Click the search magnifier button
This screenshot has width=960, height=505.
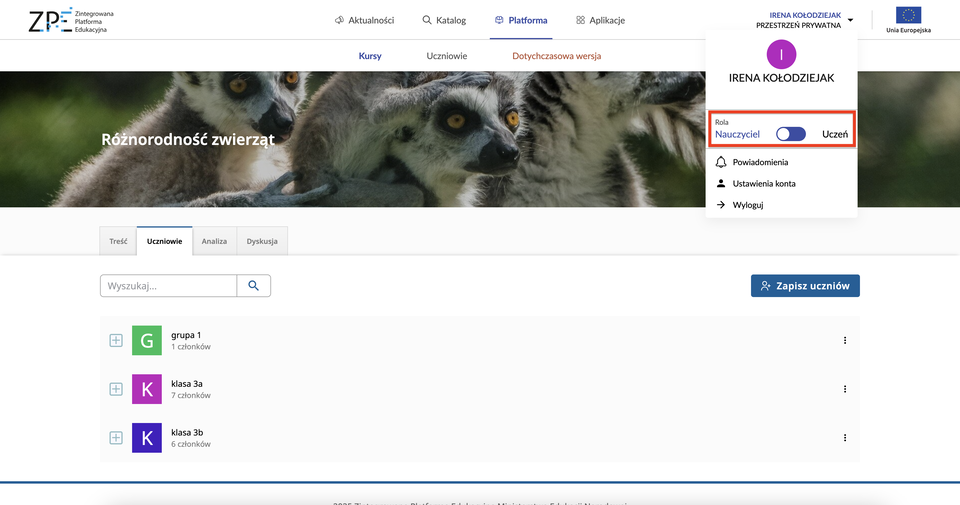[x=254, y=286]
